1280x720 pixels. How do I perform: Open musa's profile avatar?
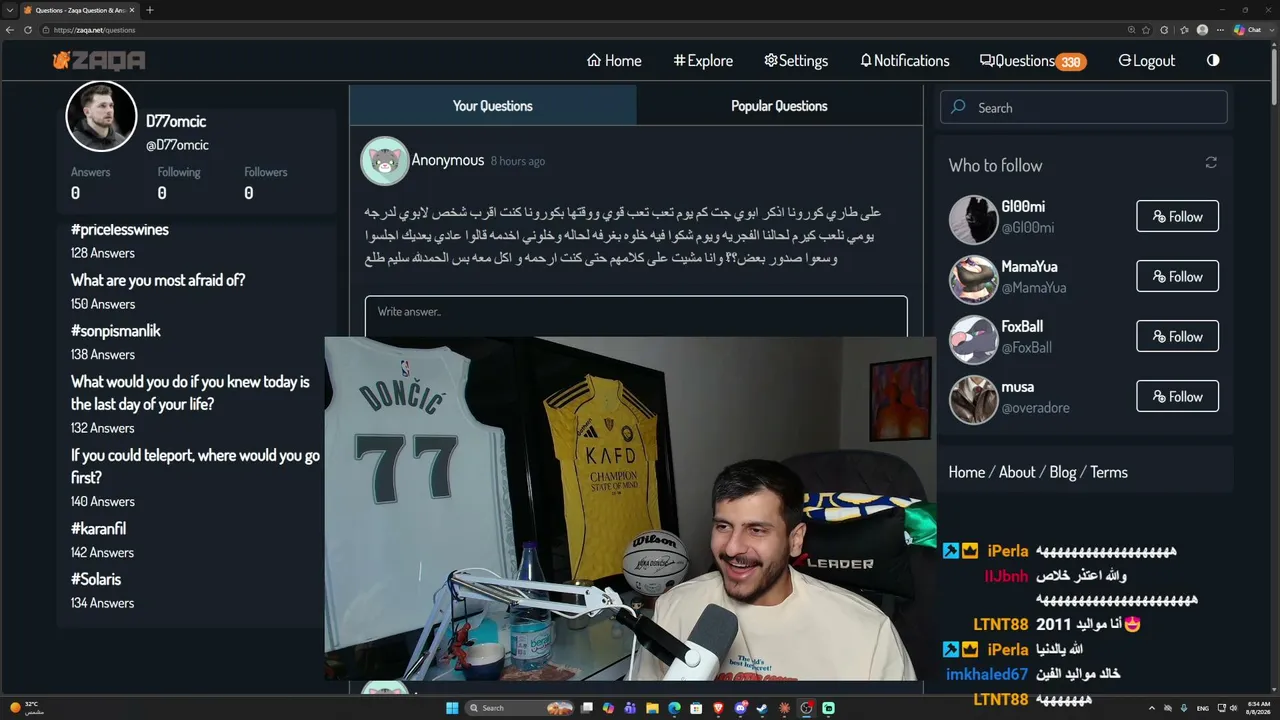coord(973,400)
